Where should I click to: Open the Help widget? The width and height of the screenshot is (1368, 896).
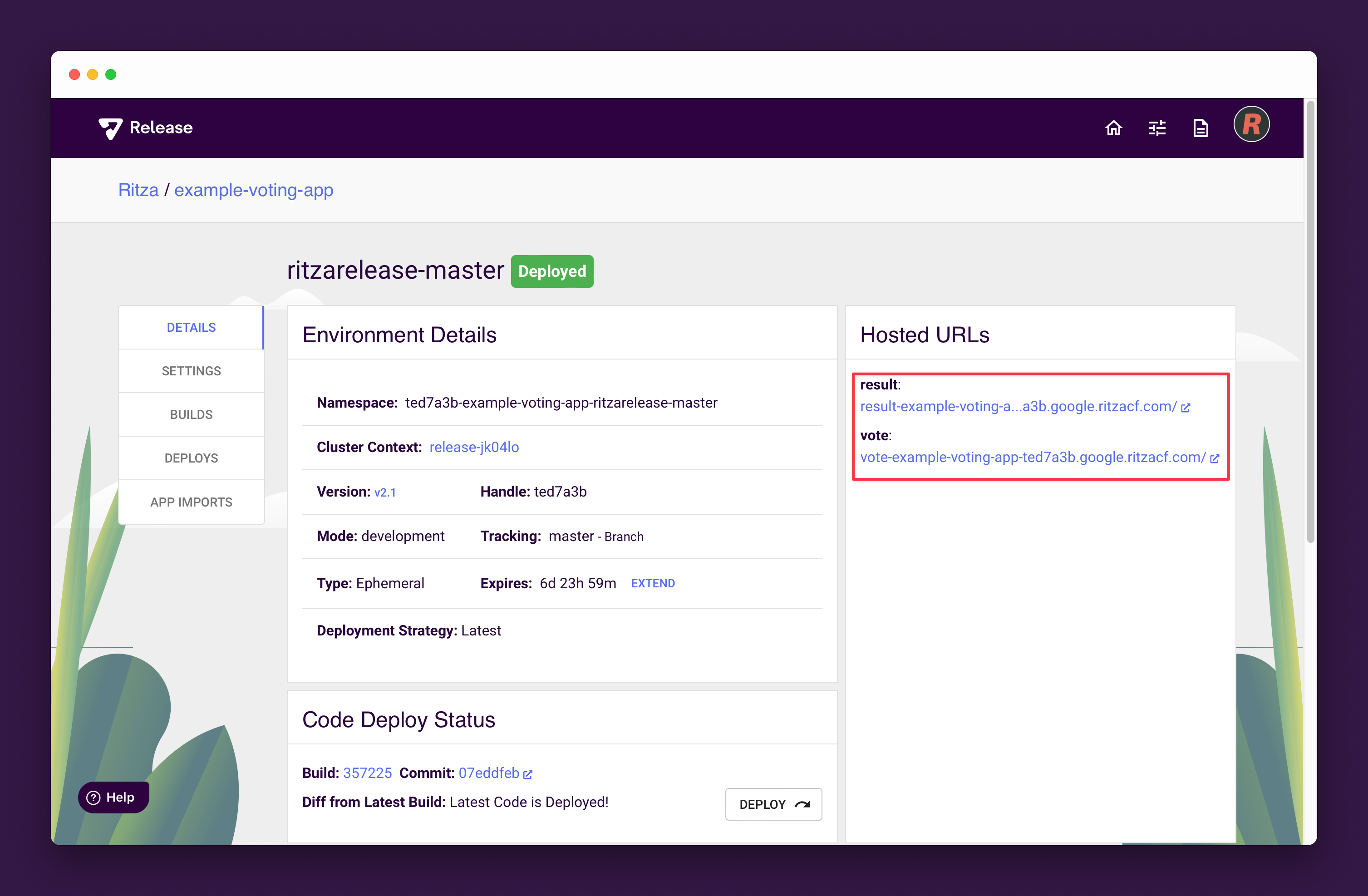pyautogui.click(x=113, y=797)
